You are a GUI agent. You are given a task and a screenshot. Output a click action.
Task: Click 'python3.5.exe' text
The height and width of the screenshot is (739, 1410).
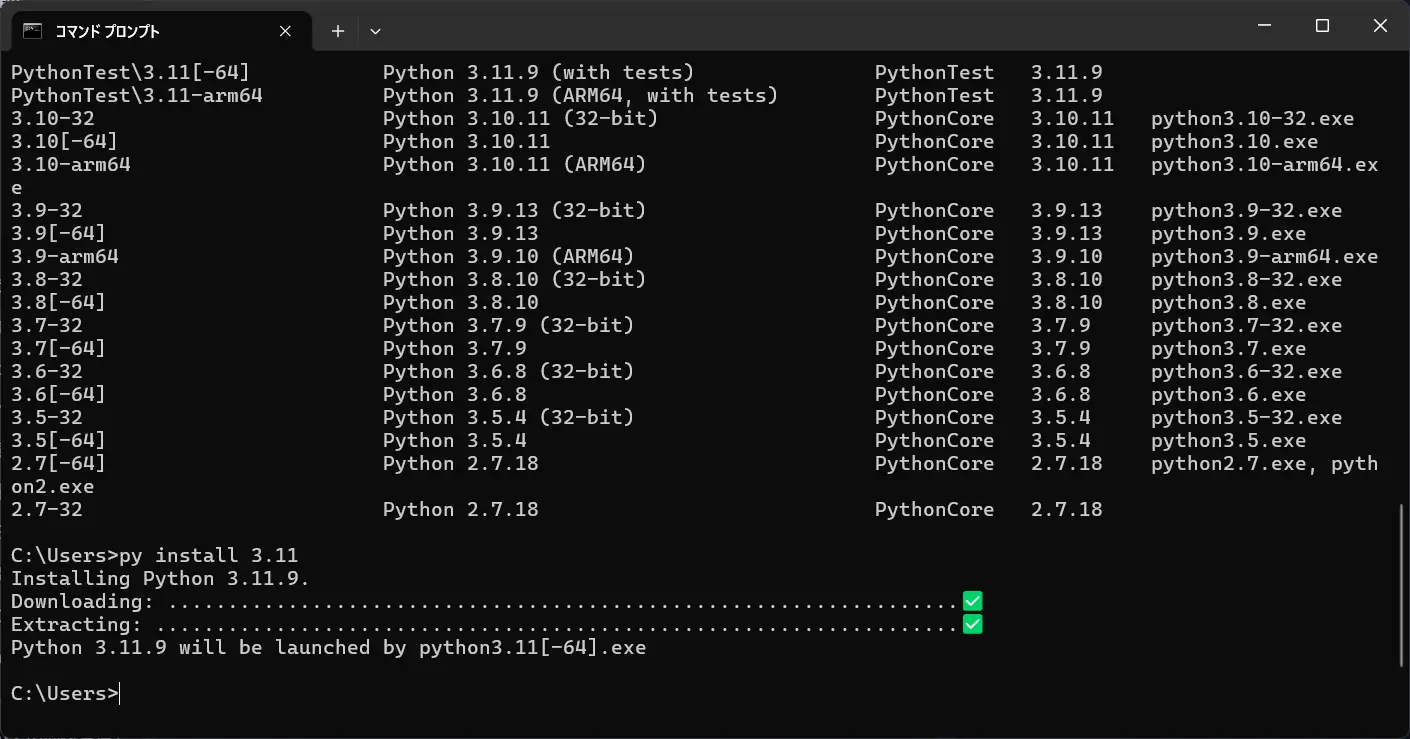(x=1228, y=440)
